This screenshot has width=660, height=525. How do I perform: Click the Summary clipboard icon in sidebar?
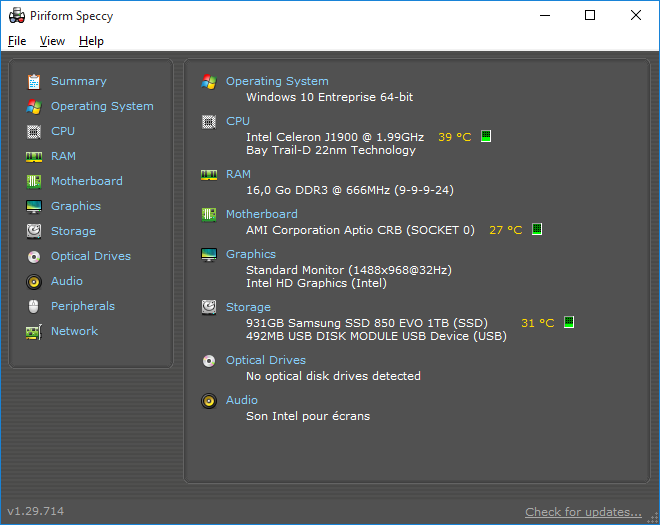34,82
